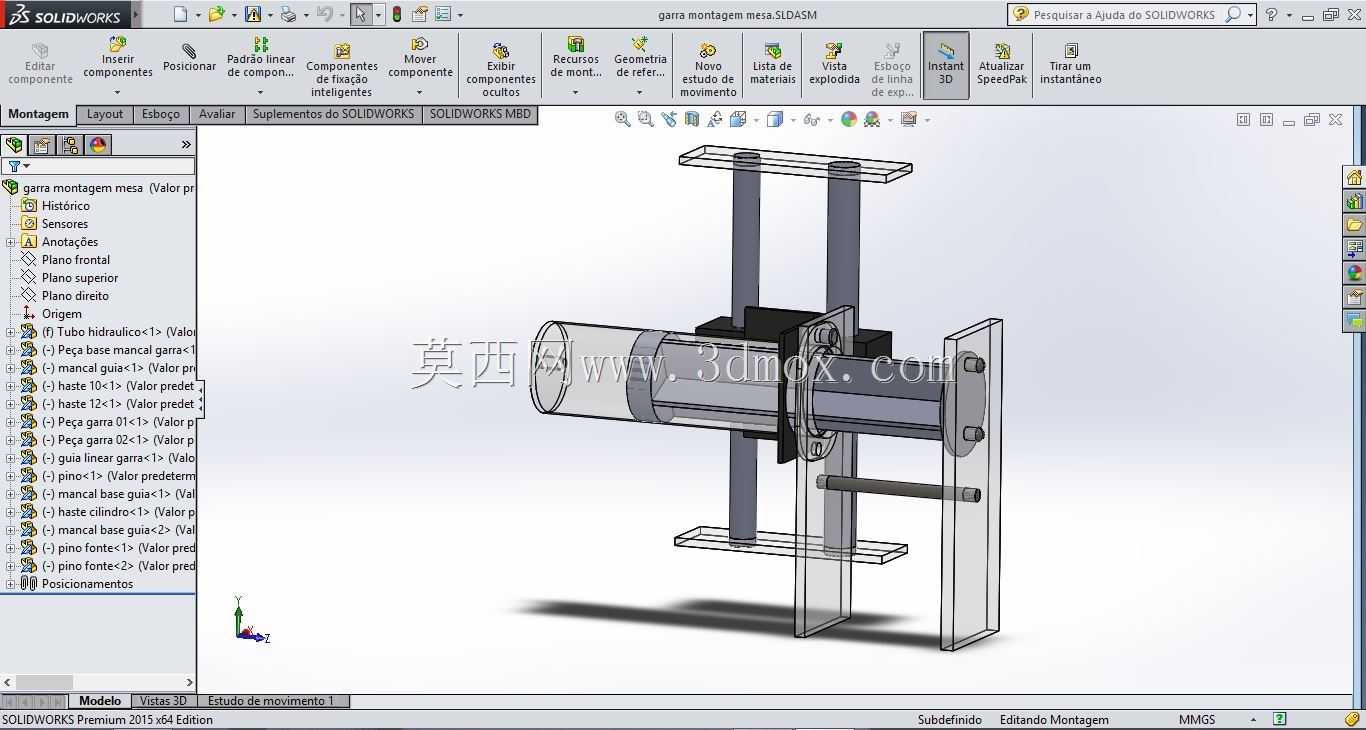This screenshot has width=1366, height=730.
Task: Click the status bar help question icon
Action: point(1279,719)
